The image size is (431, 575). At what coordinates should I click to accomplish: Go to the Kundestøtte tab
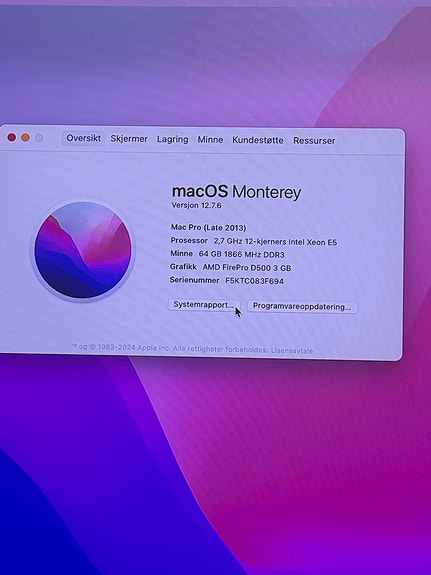pyautogui.click(x=258, y=140)
